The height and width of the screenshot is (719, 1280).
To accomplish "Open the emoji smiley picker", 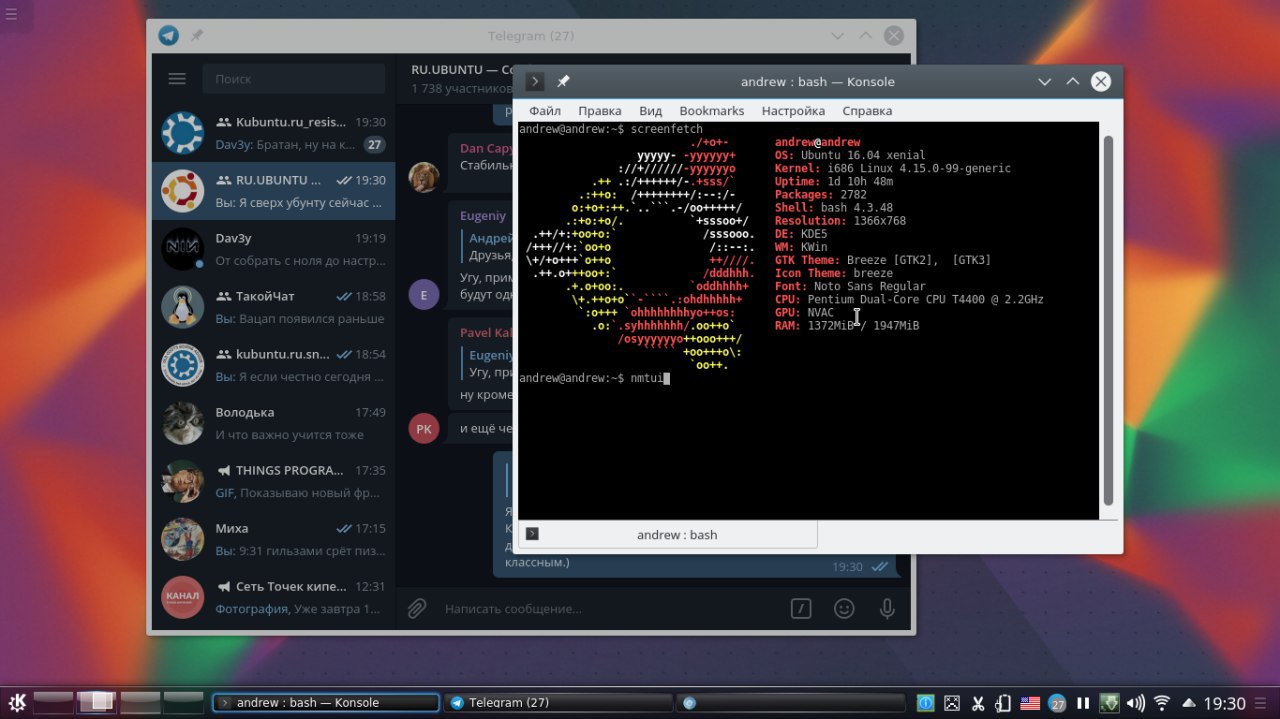I will click(x=844, y=608).
